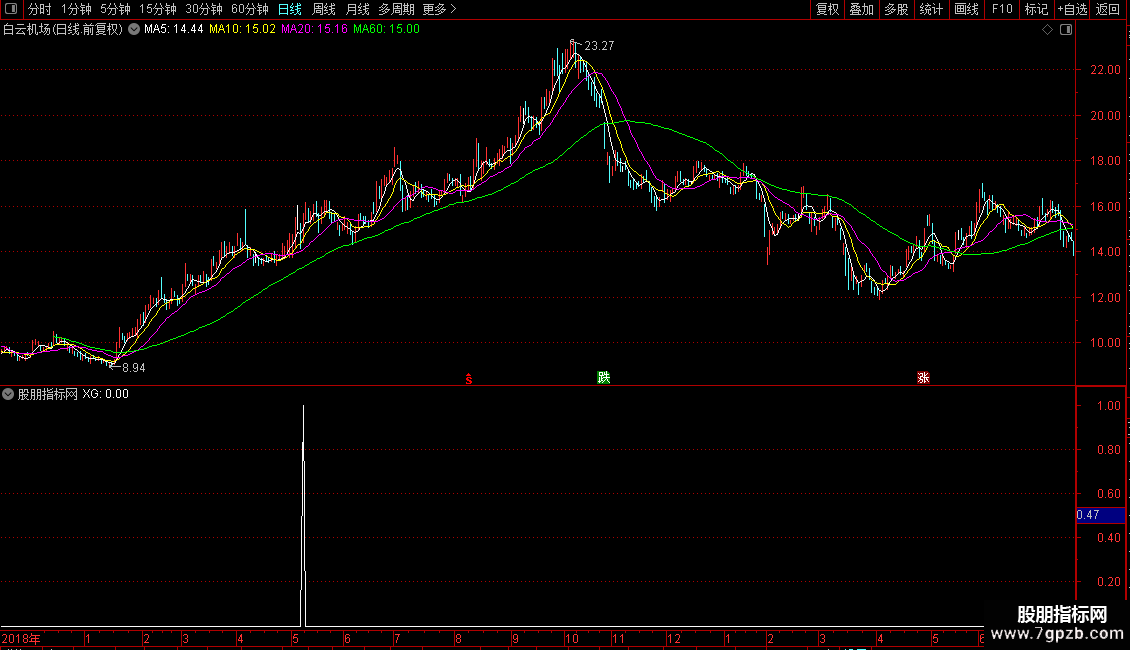Viewport: 1130px width, 650px height.
Task: Open the 多股 multi-stock view
Action: pyautogui.click(x=896, y=9)
